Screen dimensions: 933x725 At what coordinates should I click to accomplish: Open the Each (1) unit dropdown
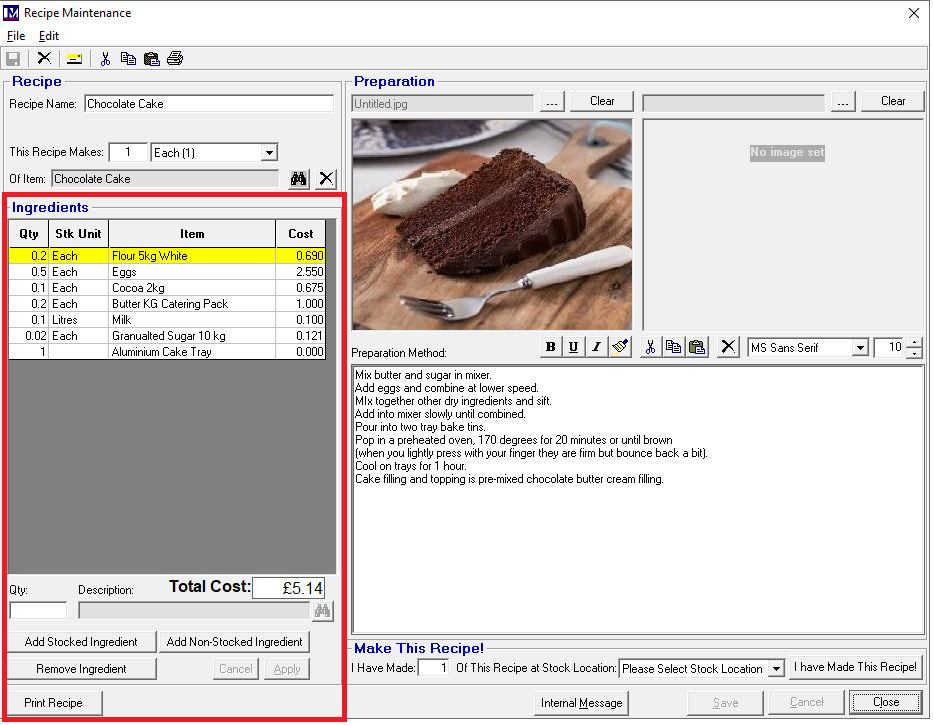pos(268,153)
